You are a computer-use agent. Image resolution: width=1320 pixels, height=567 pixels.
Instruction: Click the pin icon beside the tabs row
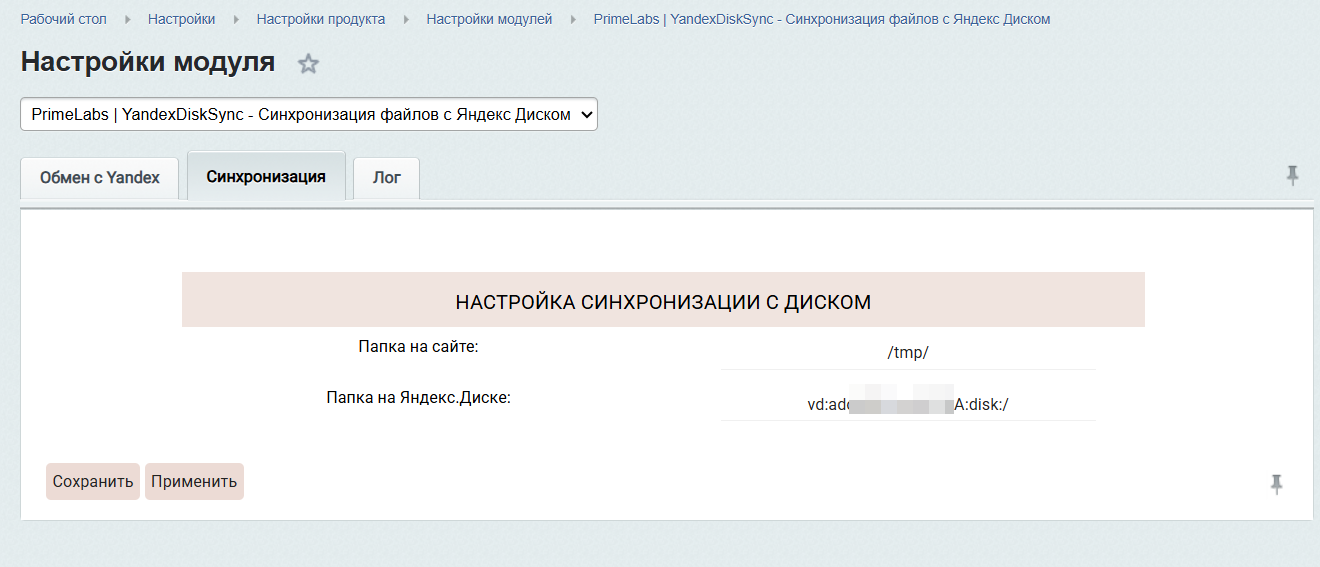pos(1292,176)
